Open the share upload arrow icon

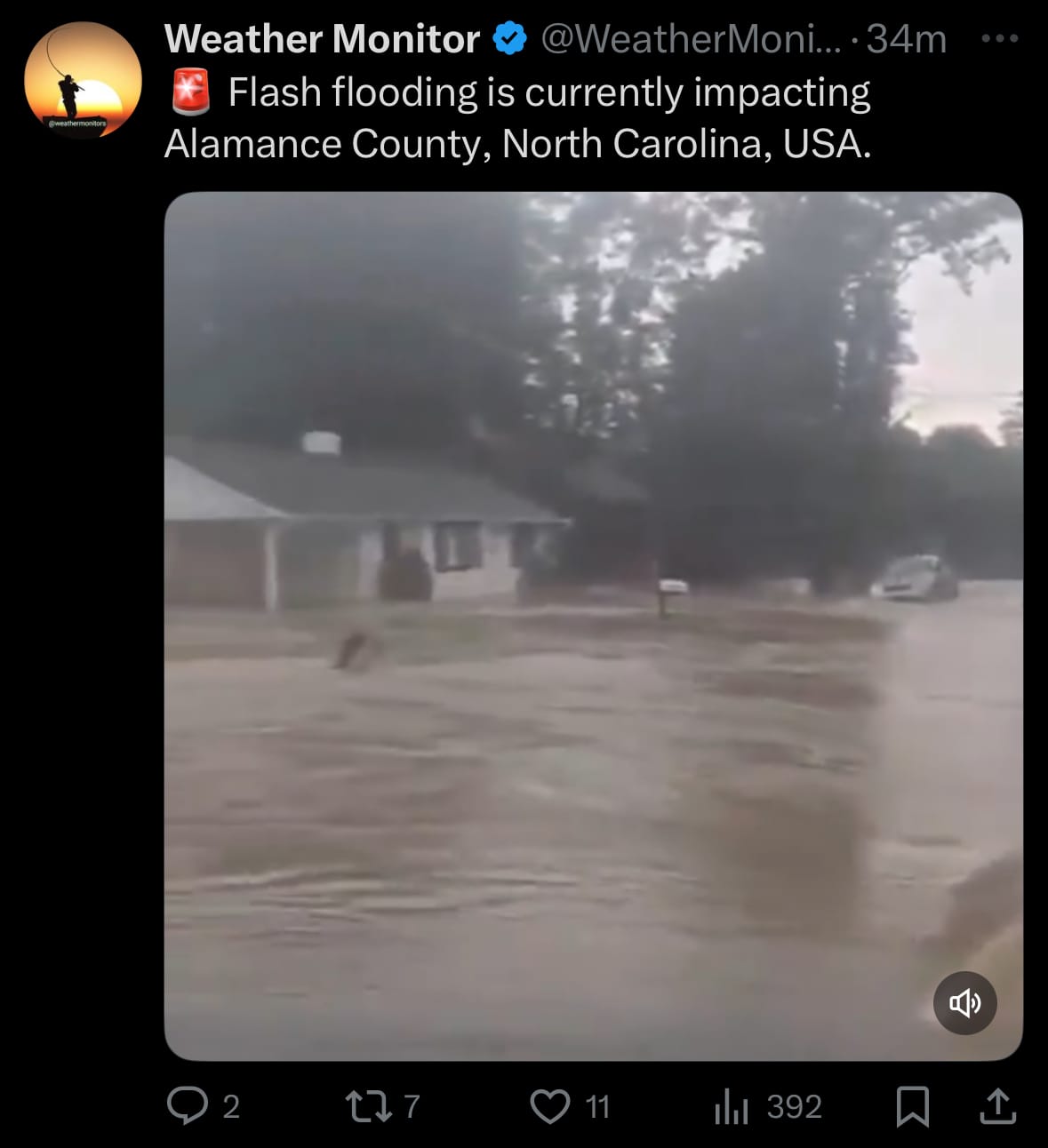[x=997, y=1106]
